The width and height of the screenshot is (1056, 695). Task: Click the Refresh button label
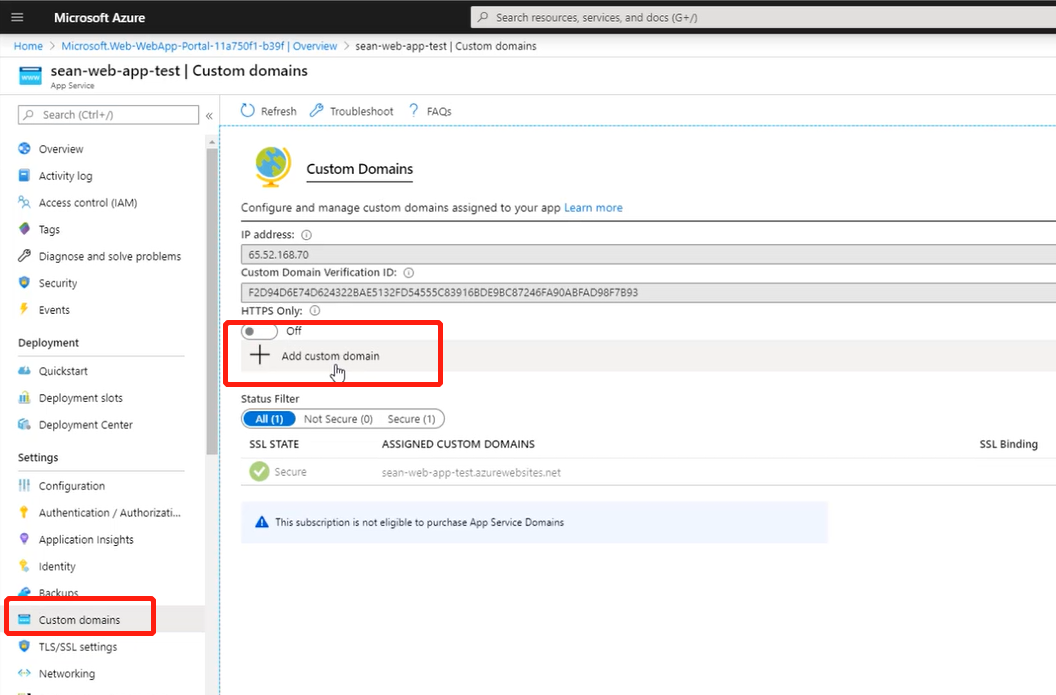279,111
